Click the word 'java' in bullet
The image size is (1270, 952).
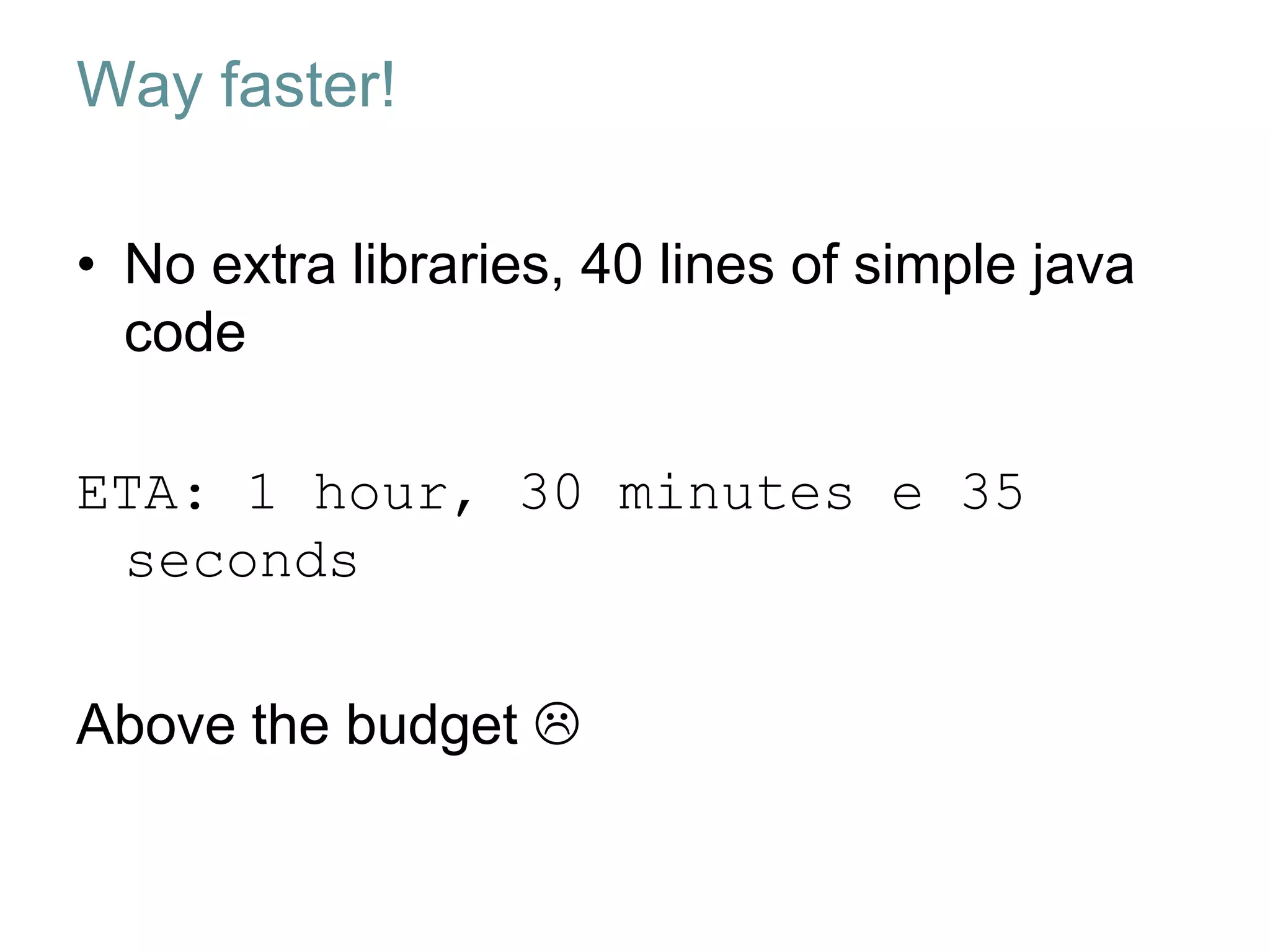[1083, 267]
